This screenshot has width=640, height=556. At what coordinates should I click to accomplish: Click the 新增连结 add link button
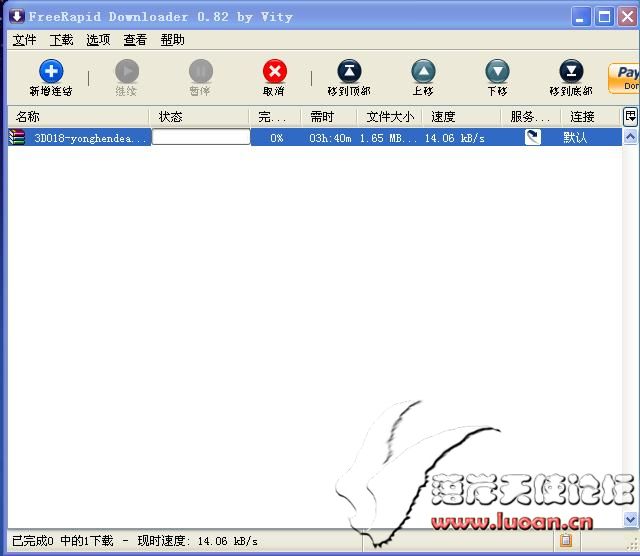51,78
